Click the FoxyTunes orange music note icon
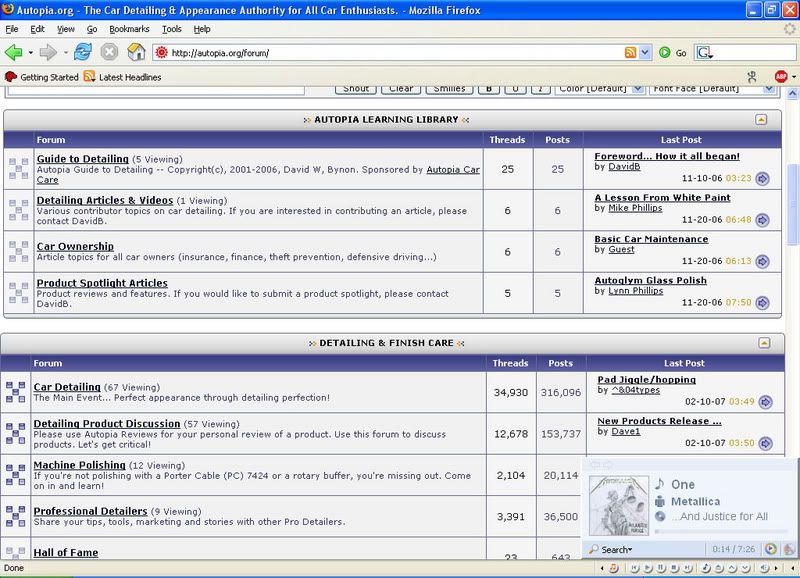Screen dimensions: 800x578 (614, 568)
